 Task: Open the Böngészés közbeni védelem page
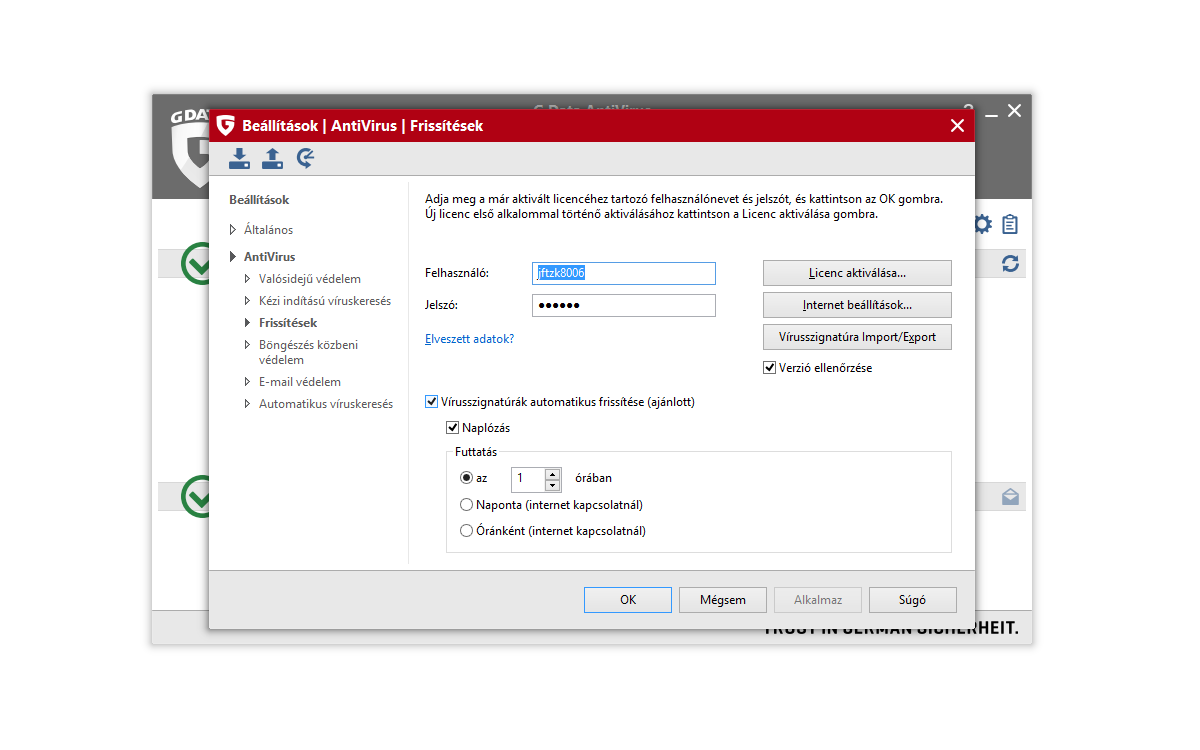(x=308, y=352)
